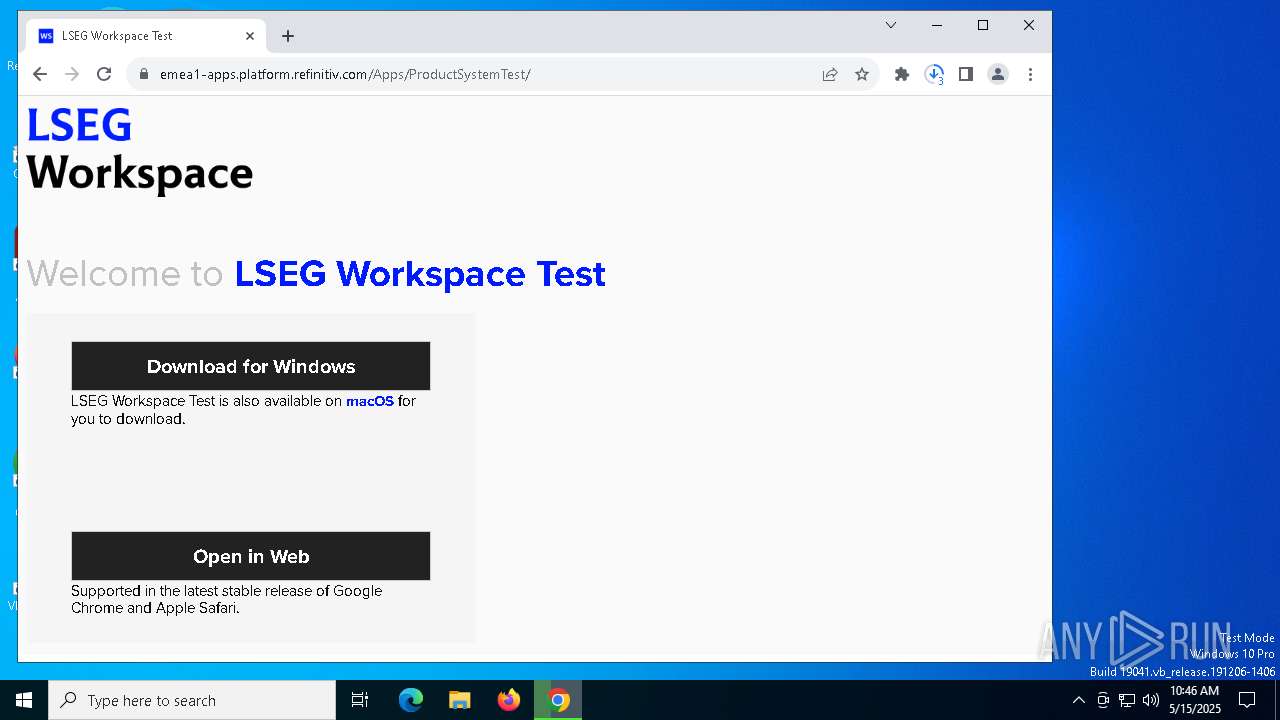This screenshot has width=1280, height=720.
Task: Click the Download for Windows button
Action: (x=250, y=366)
